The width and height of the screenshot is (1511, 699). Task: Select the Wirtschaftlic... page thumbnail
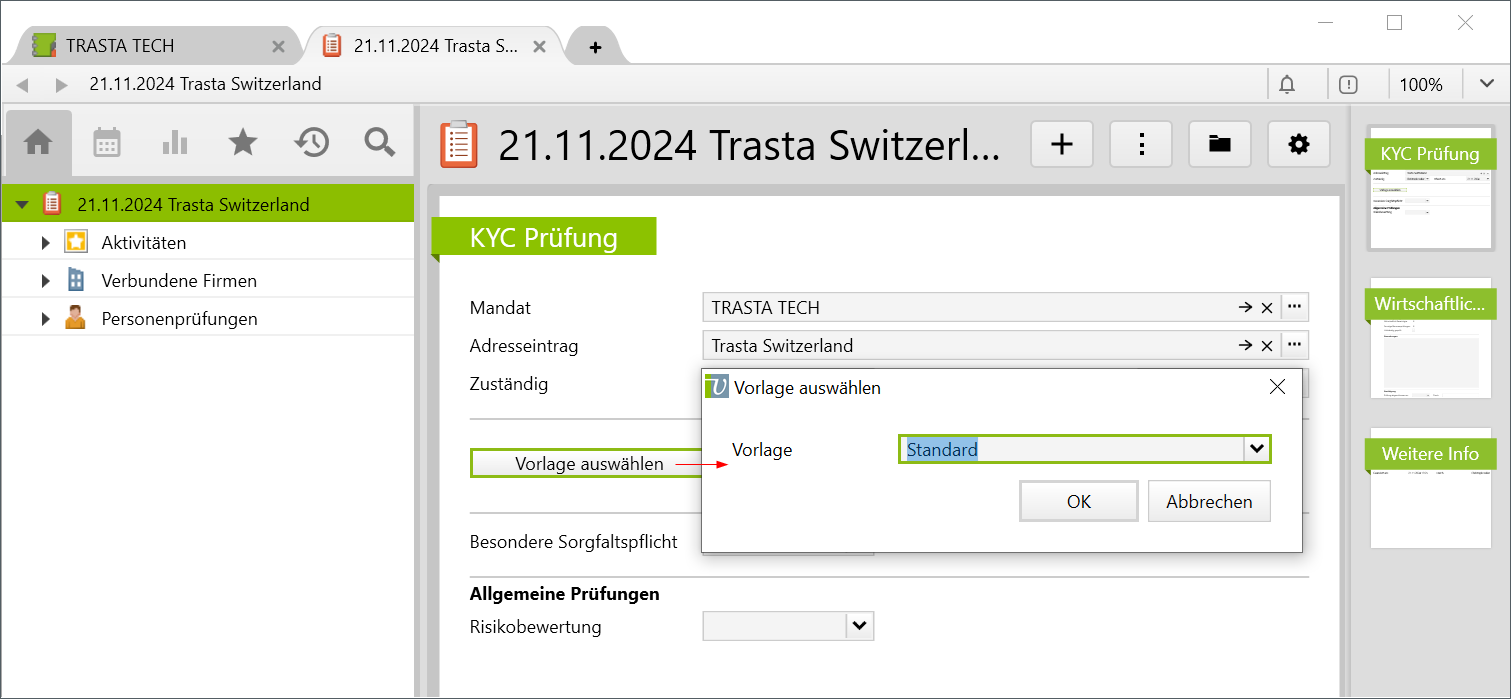pos(1430,338)
